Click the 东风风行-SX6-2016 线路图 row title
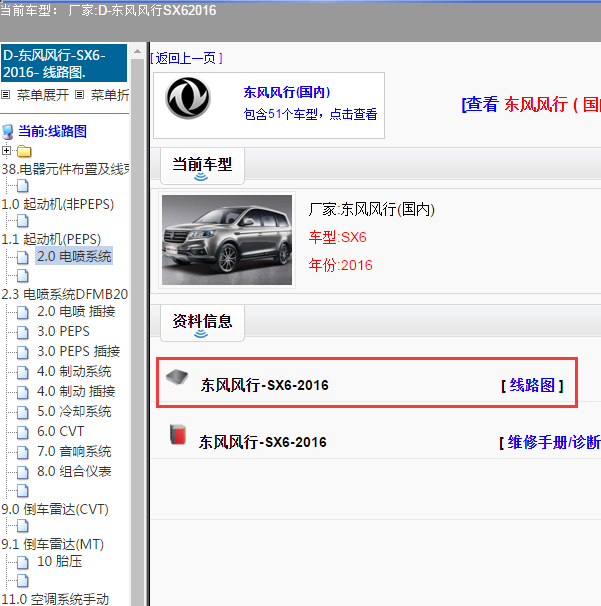 pos(265,385)
